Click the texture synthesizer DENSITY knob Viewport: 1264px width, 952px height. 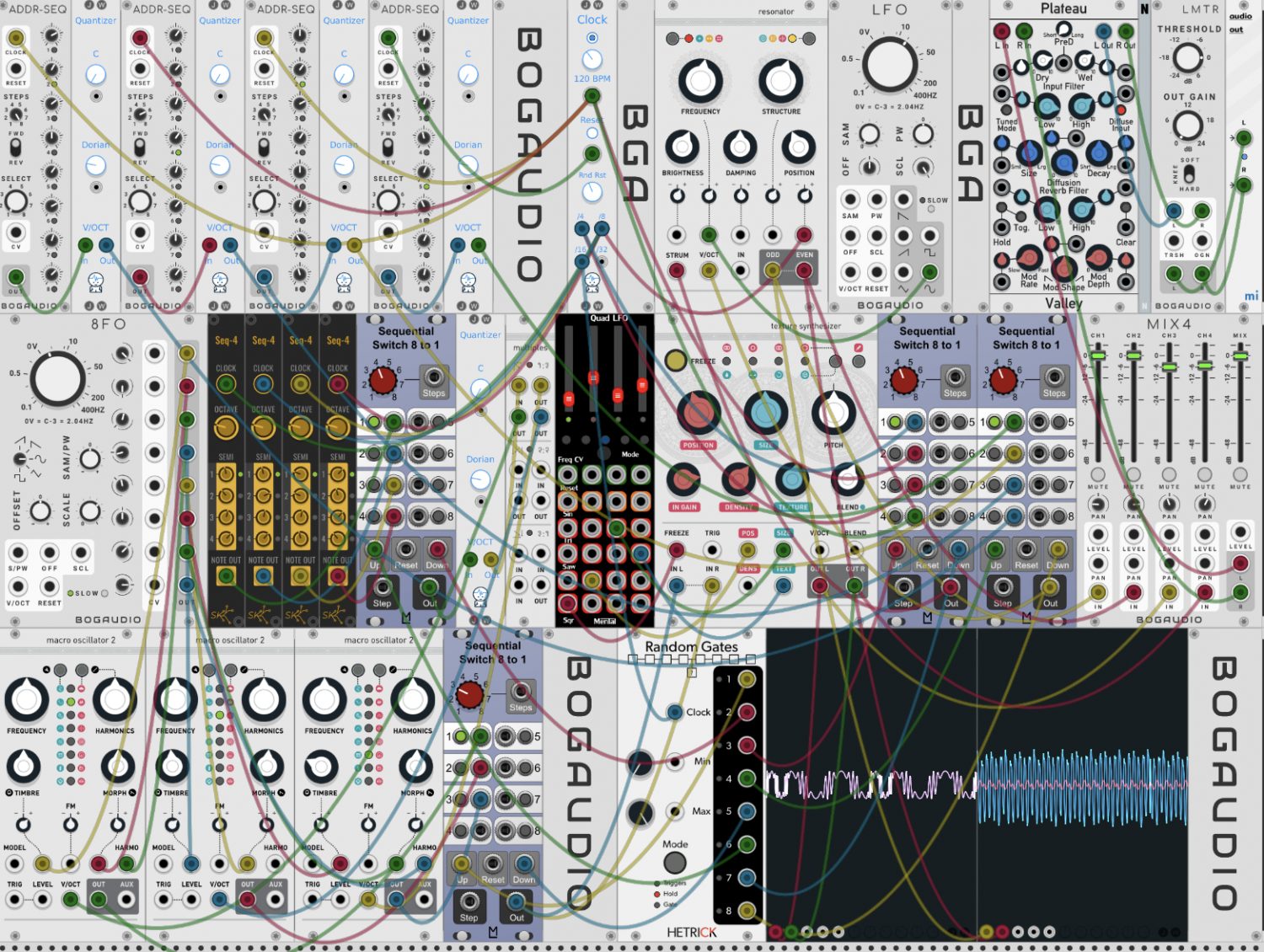click(x=737, y=479)
